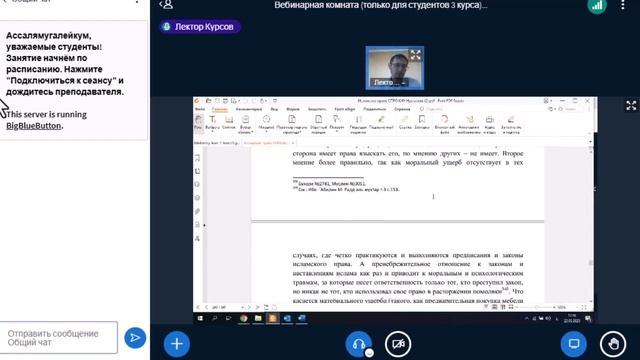Expand hidden system tray icons

527,318
